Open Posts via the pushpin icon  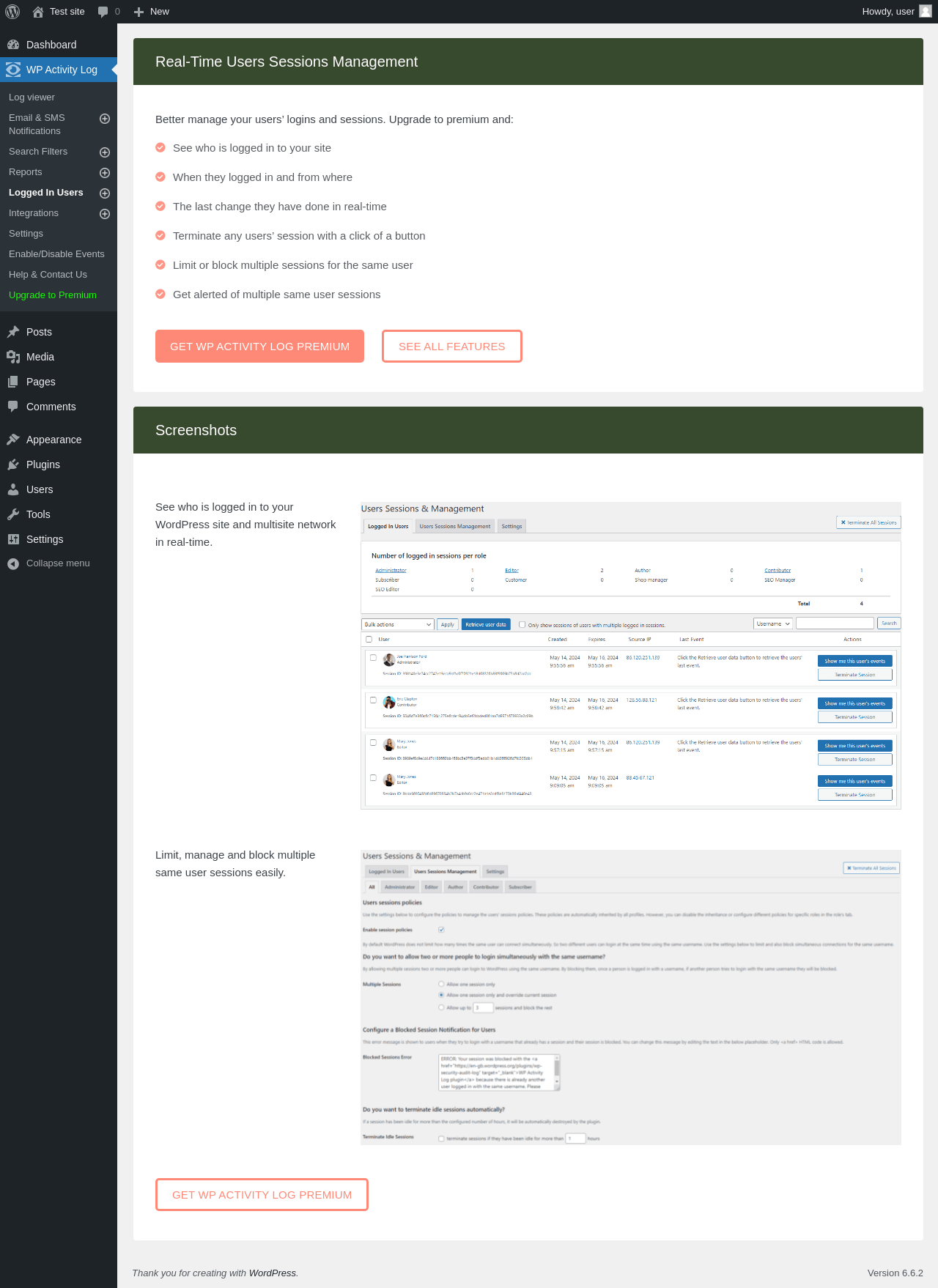(x=13, y=332)
